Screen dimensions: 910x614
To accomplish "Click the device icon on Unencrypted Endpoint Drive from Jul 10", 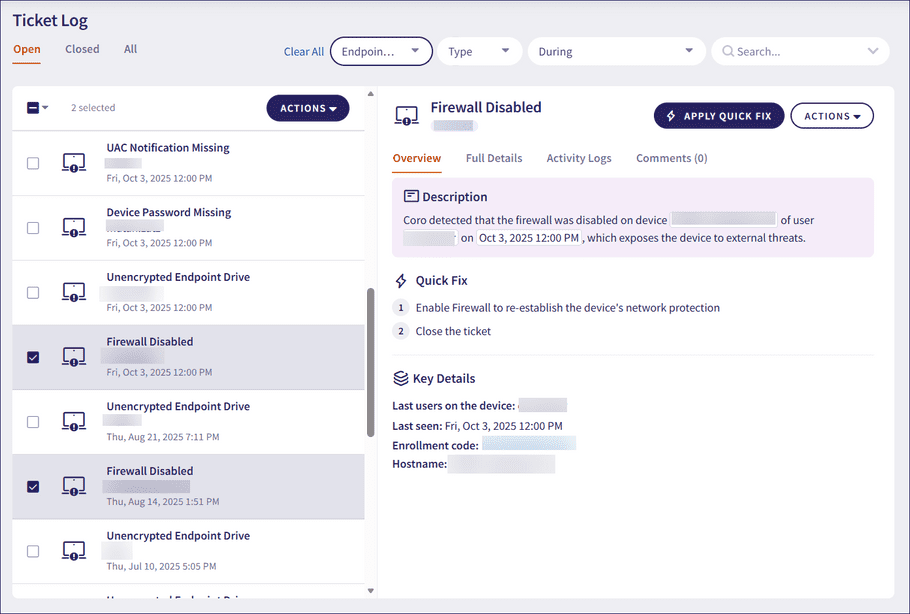I will [73, 550].
